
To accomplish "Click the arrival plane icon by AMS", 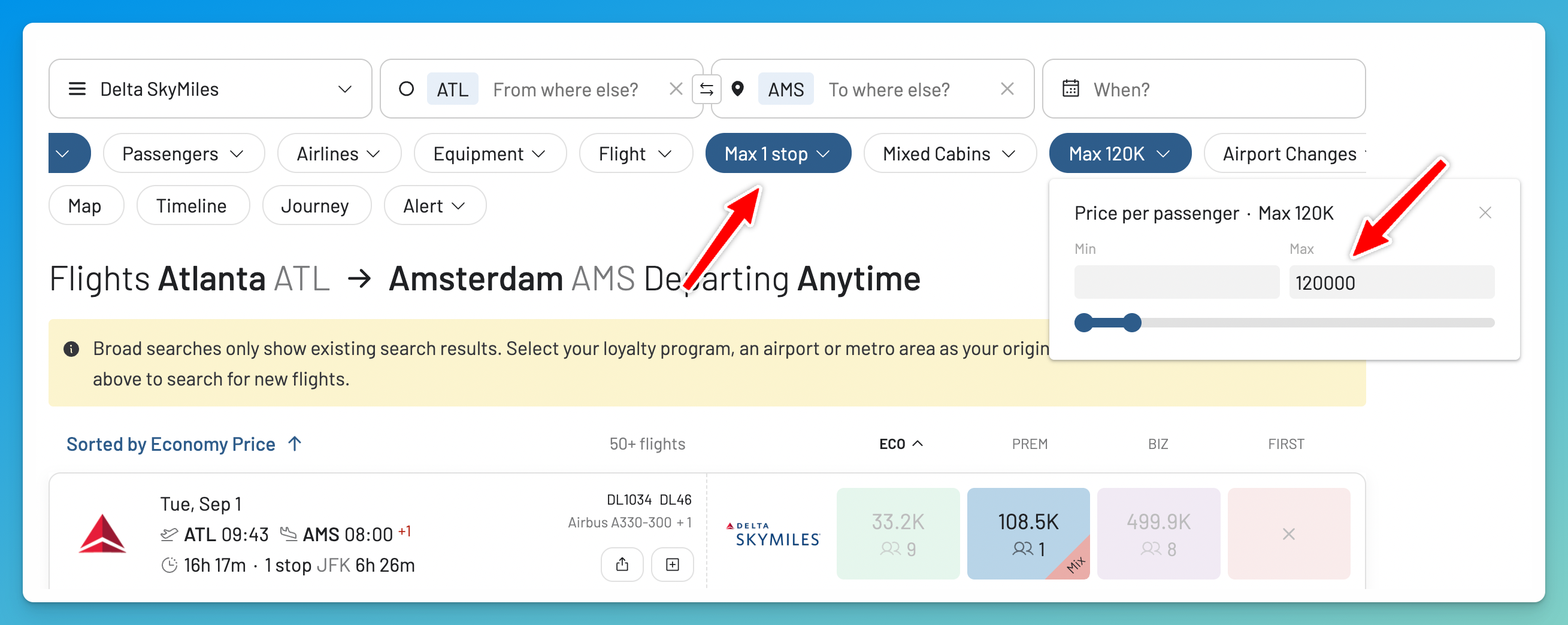I will click(x=289, y=535).
